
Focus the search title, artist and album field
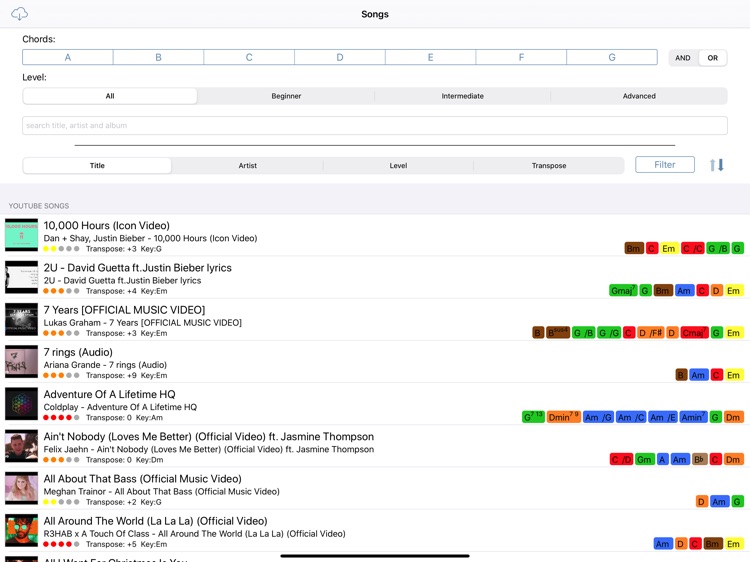pos(375,125)
